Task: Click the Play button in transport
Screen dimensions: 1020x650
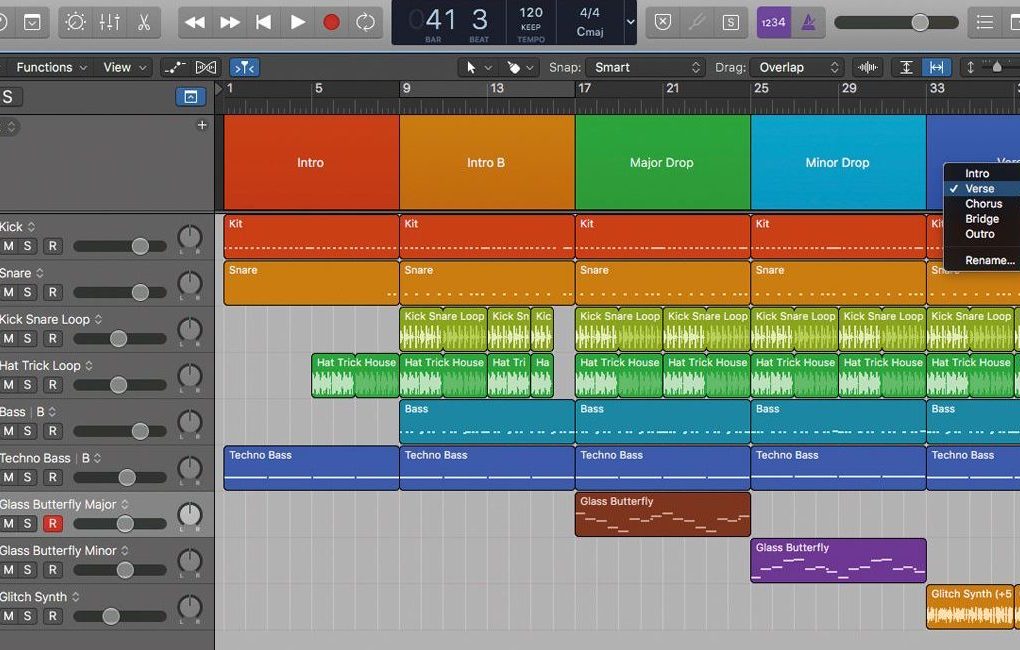Action: click(298, 22)
